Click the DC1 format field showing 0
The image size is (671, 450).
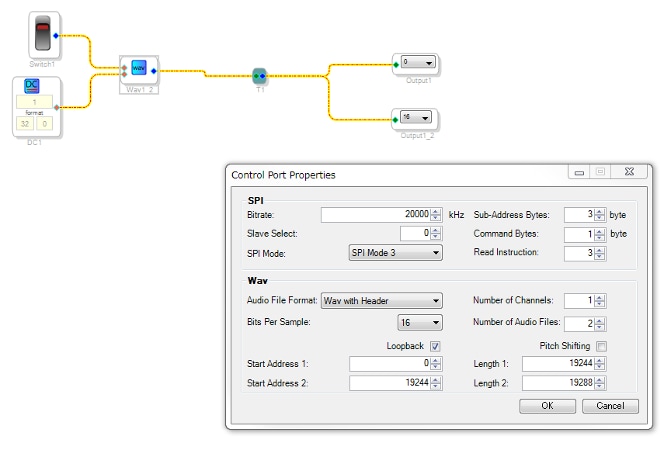[45, 124]
